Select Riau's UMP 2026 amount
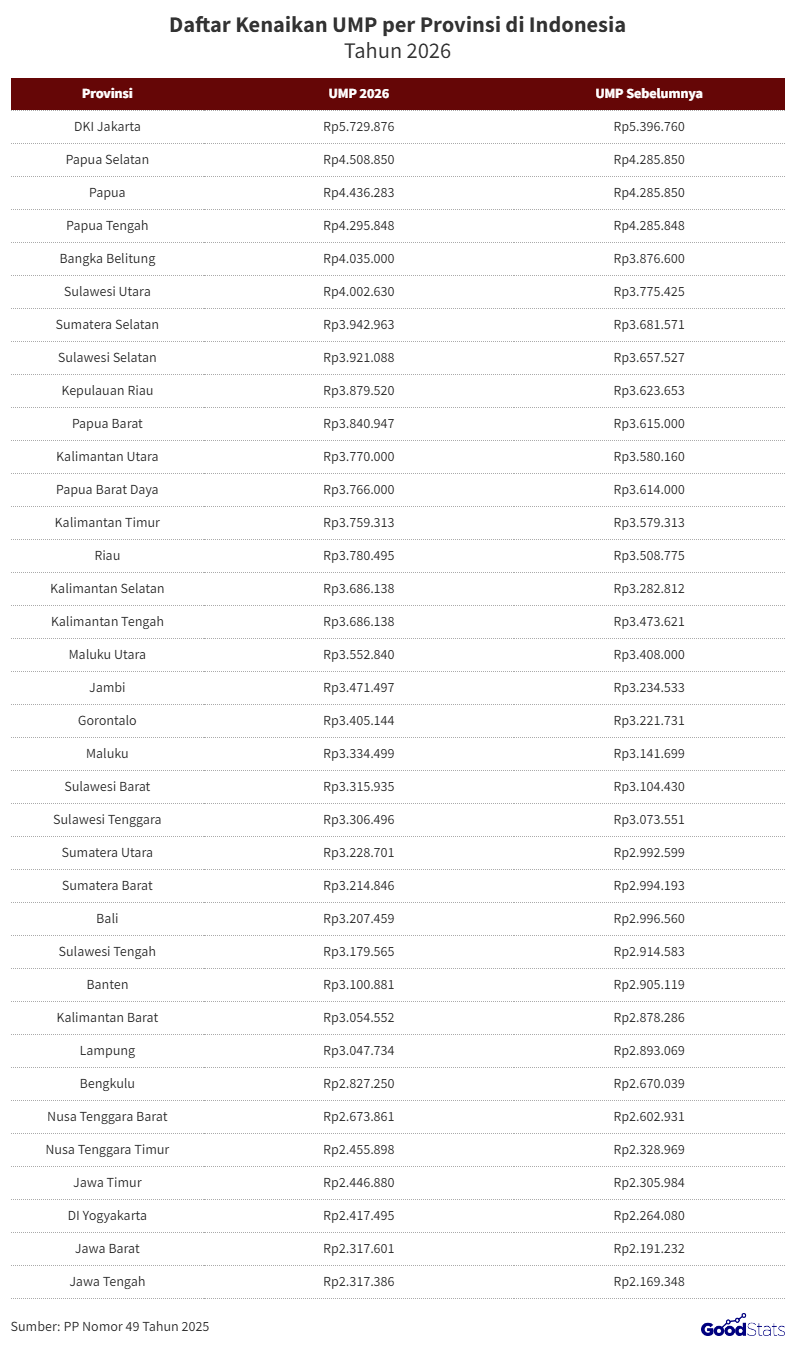 358,556
